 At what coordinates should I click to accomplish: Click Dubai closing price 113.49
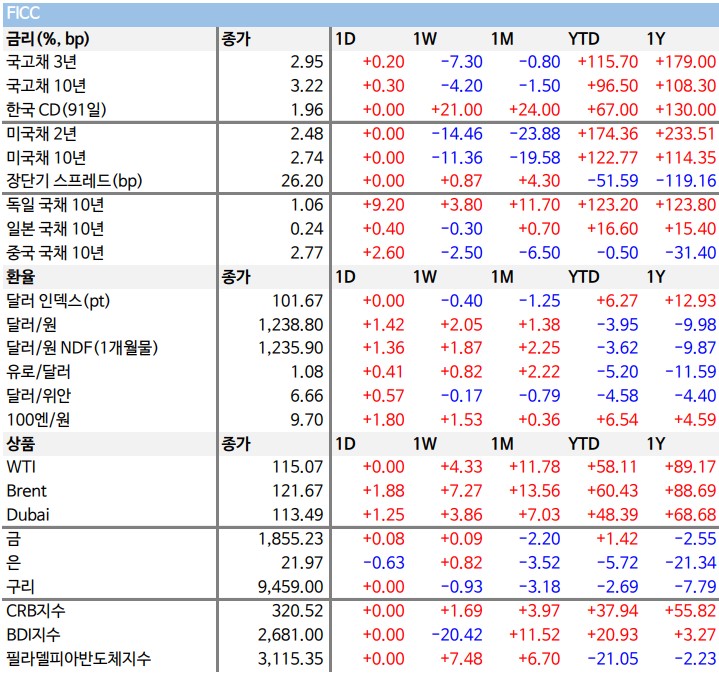pos(298,515)
